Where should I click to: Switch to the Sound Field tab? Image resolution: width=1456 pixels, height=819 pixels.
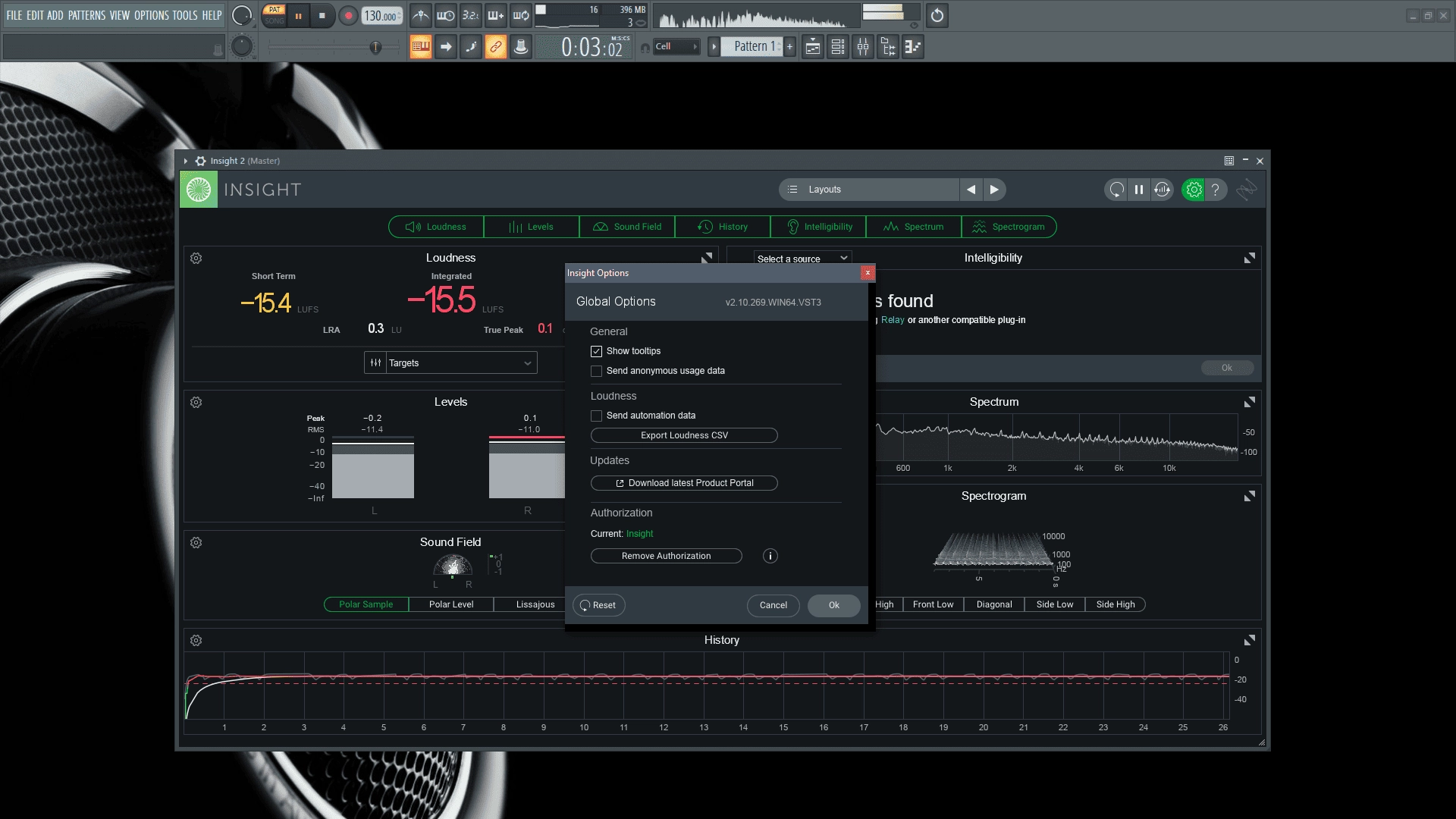tap(627, 227)
